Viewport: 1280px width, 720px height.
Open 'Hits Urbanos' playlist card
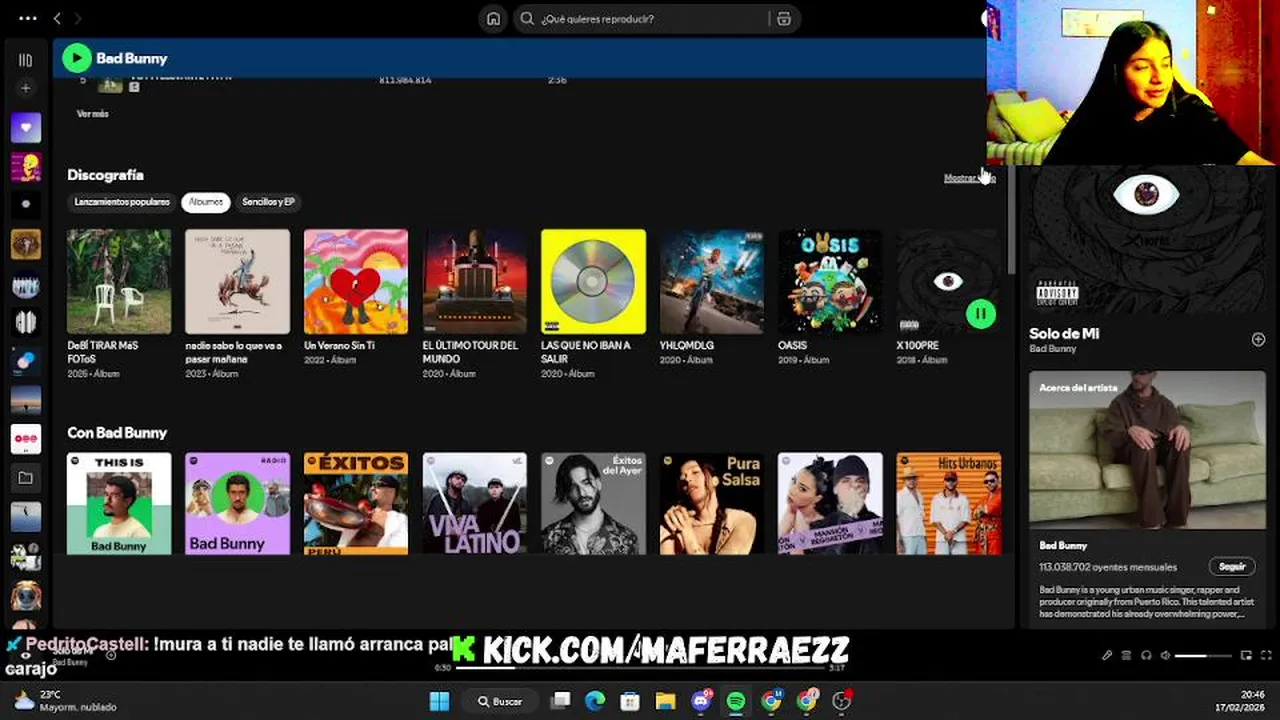(x=949, y=503)
